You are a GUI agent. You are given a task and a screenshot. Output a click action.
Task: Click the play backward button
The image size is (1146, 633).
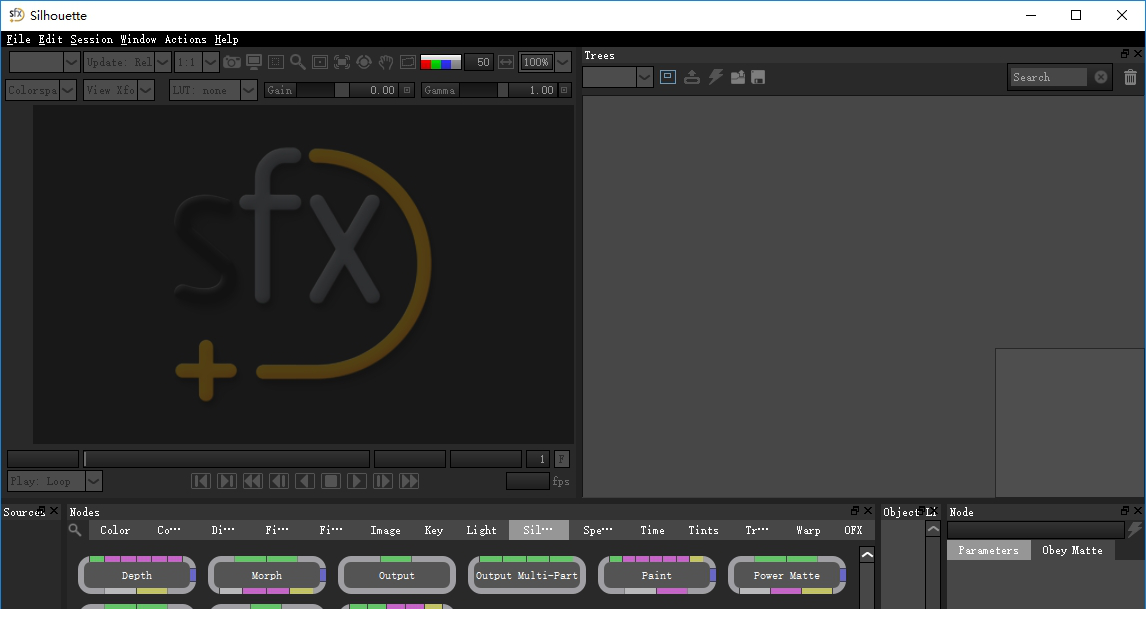(x=306, y=481)
